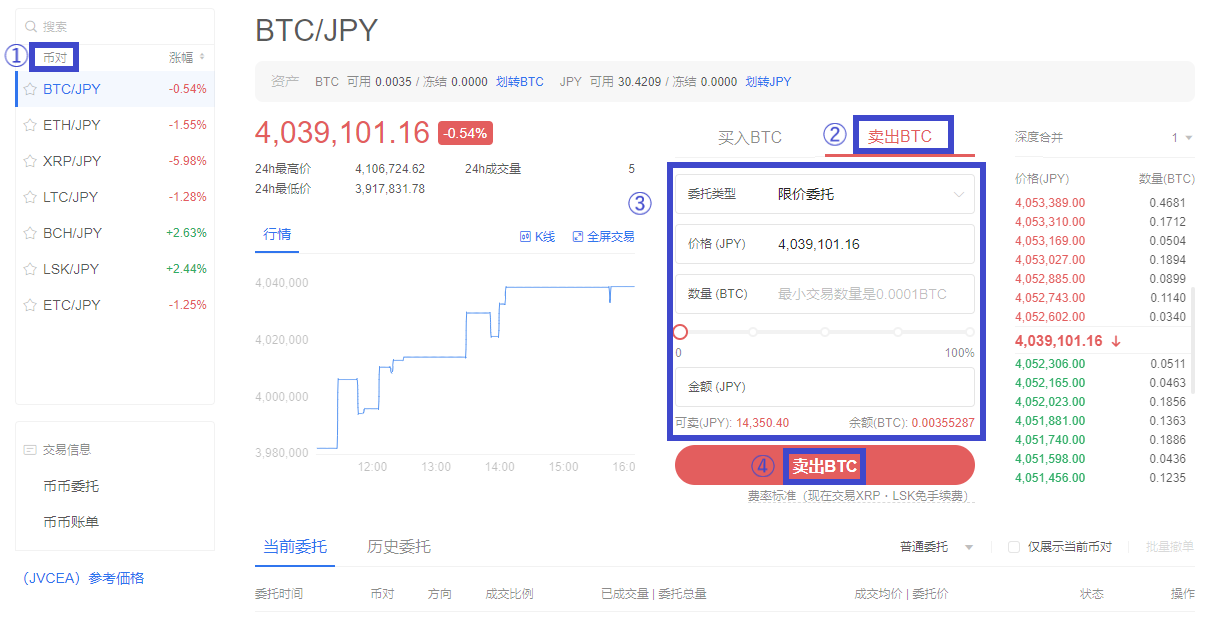Click the 数量 (BTC) input field
Screen dimensions: 1213x619
tap(824, 294)
